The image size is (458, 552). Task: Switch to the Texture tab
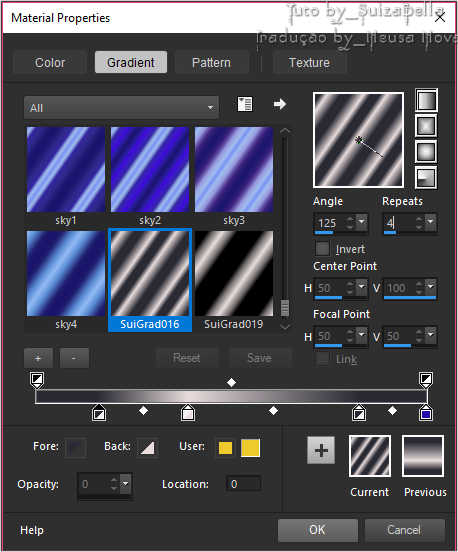click(x=309, y=63)
